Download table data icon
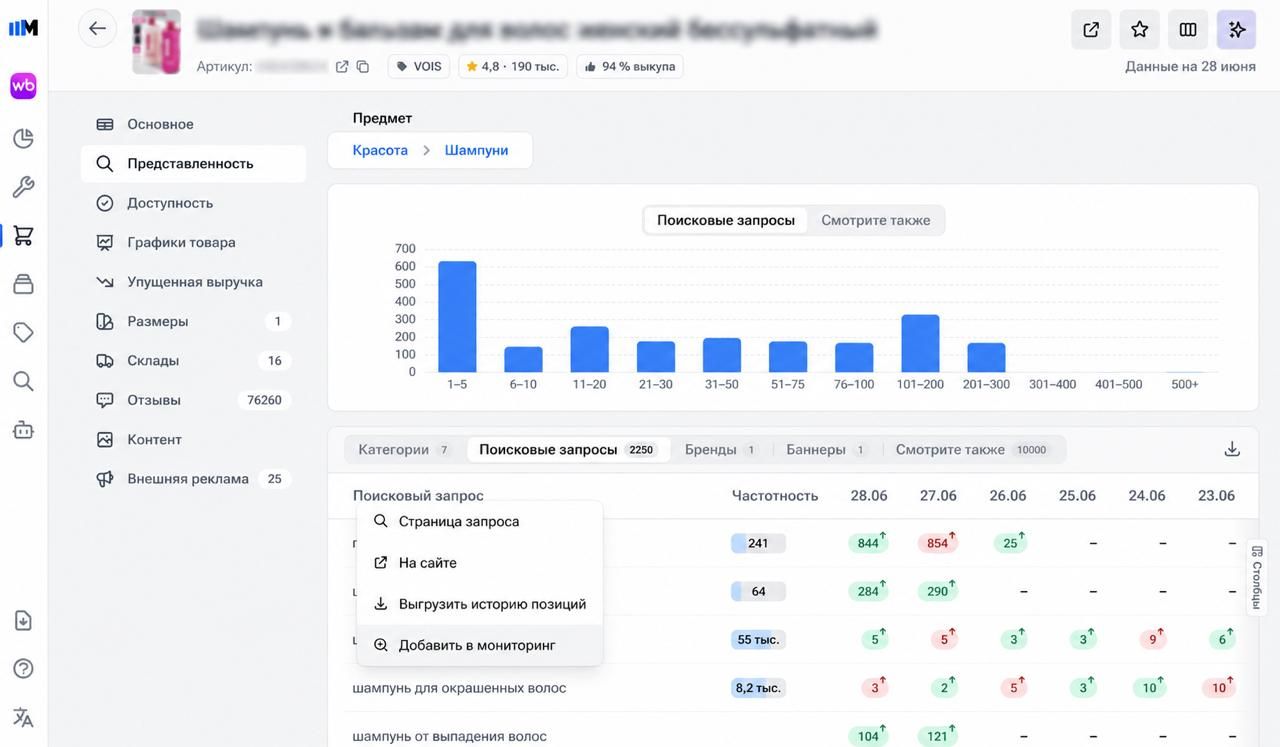Image resolution: width=1280 pixels, height=747 pixels. 1232,449
